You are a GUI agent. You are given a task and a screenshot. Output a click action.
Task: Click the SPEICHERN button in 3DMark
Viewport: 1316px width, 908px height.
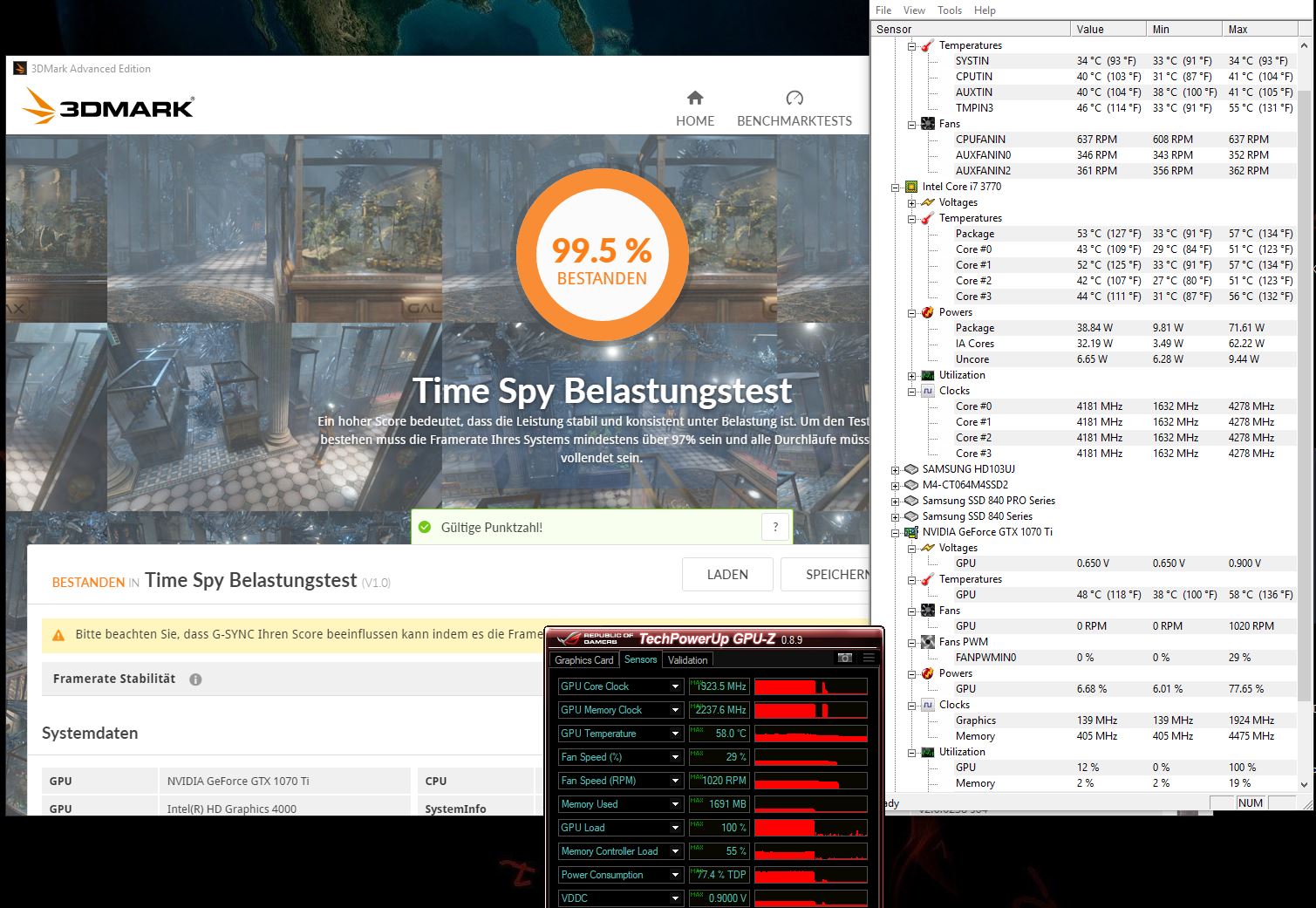tap(826, 575)
